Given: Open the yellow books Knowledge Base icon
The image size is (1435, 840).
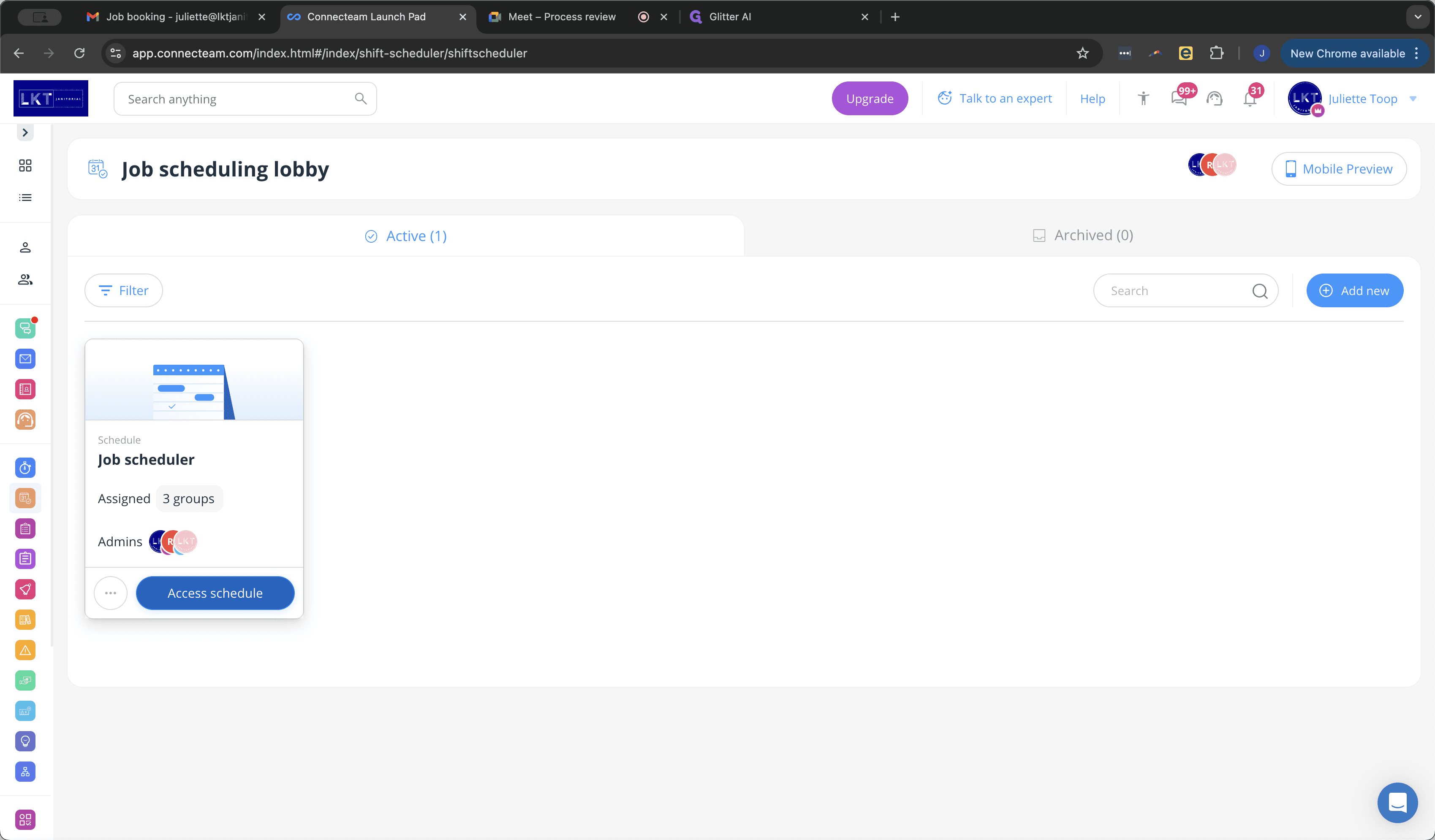Looking at the screenshot, I should click(x=25, y=620).
